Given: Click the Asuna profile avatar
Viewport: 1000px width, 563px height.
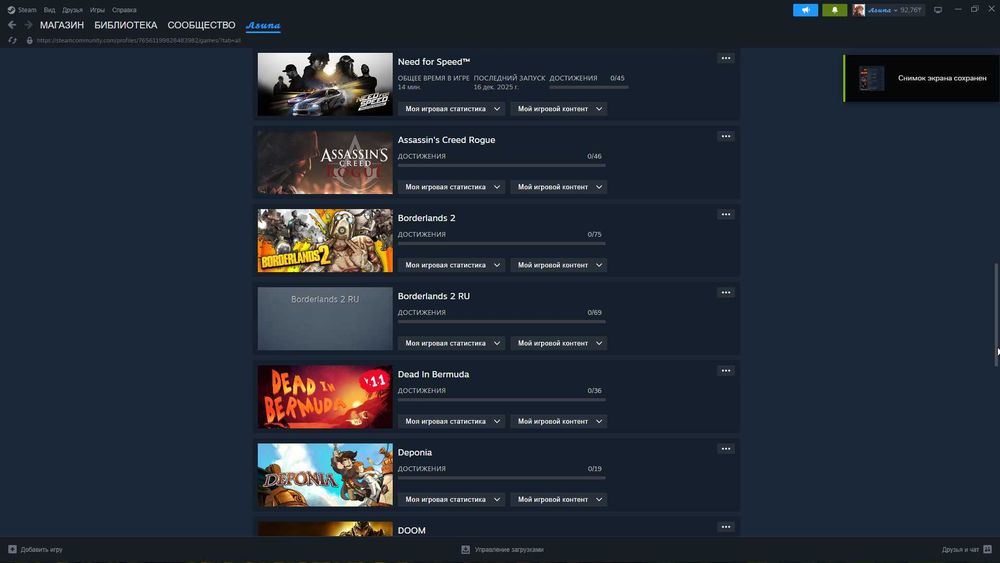Looking at the screenshot, I should 858,10.
